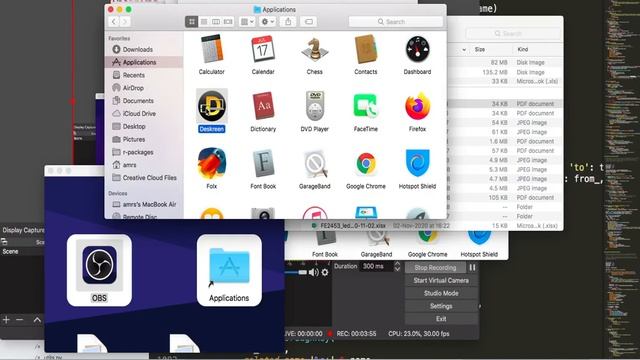Open the Finder action gear menu
640x360 pixels.
(267, 22)
